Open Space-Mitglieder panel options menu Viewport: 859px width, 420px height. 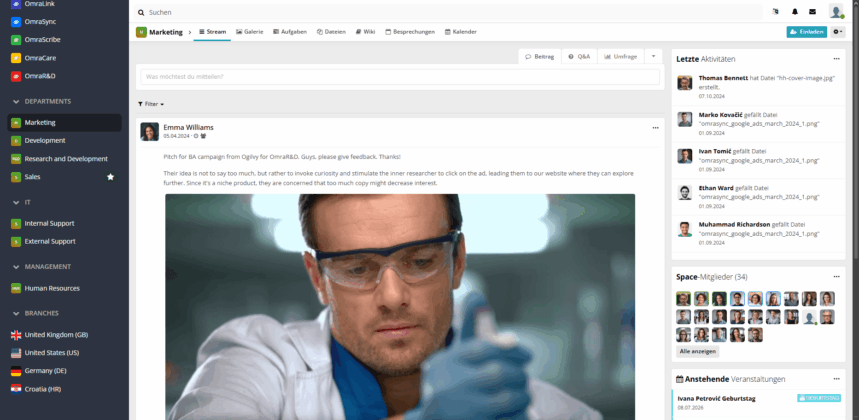[x=836, y=277]
